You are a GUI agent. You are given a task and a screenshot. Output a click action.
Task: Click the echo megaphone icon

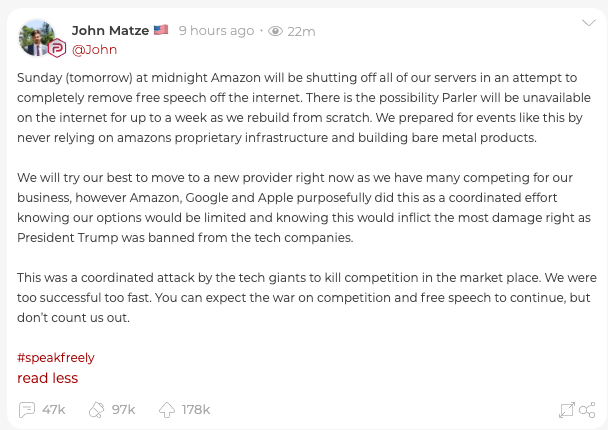(97, 410)
